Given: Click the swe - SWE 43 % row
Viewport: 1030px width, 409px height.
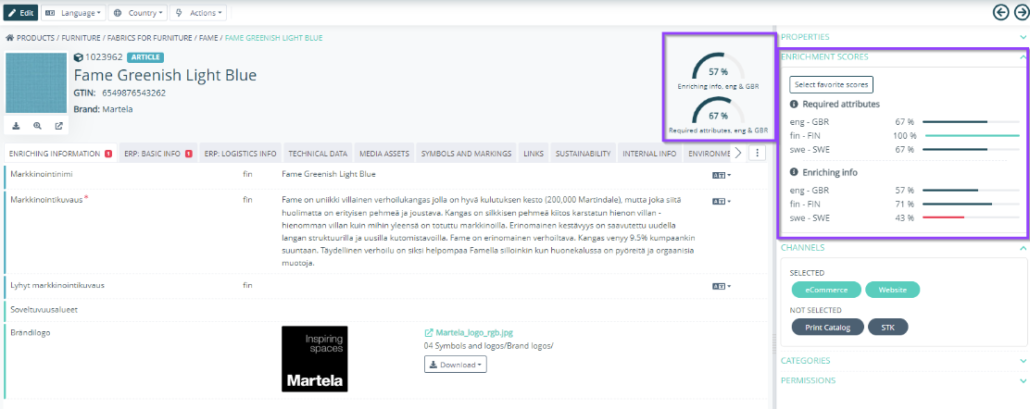Looking at the screenshot, I should 904,218.
